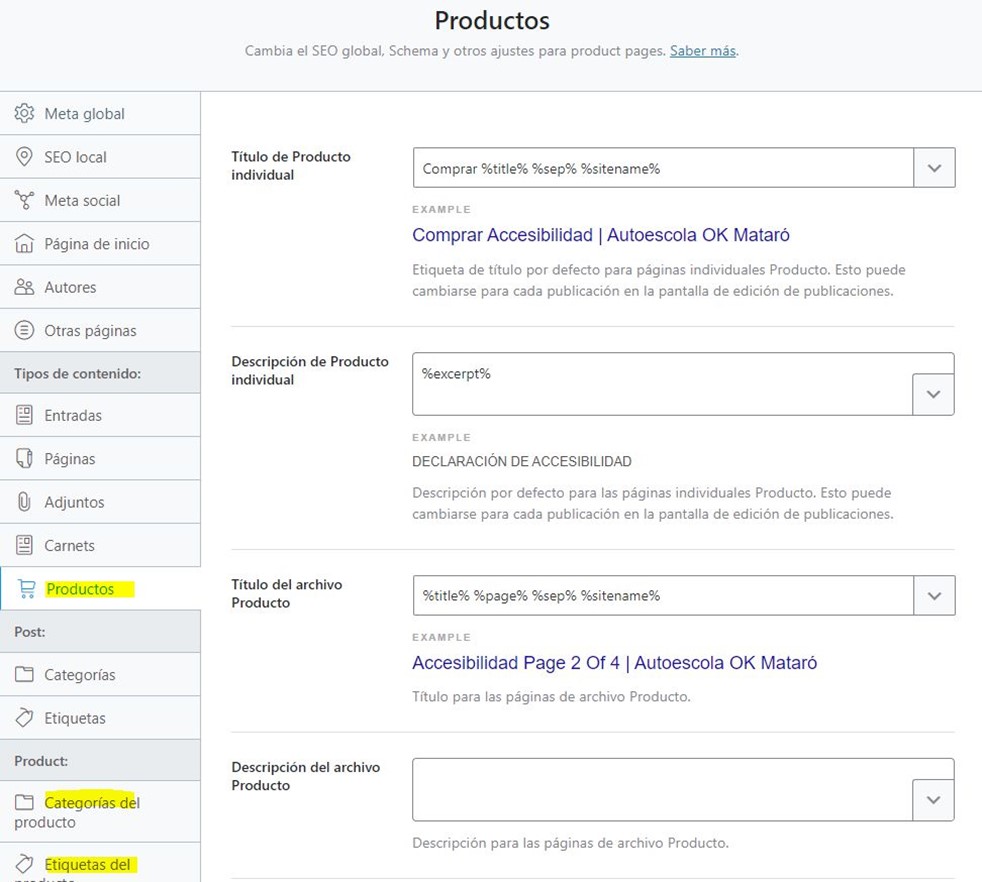Click the tag icon beside Etiquetas
982x882 pixels.
[x=25, y=718]
